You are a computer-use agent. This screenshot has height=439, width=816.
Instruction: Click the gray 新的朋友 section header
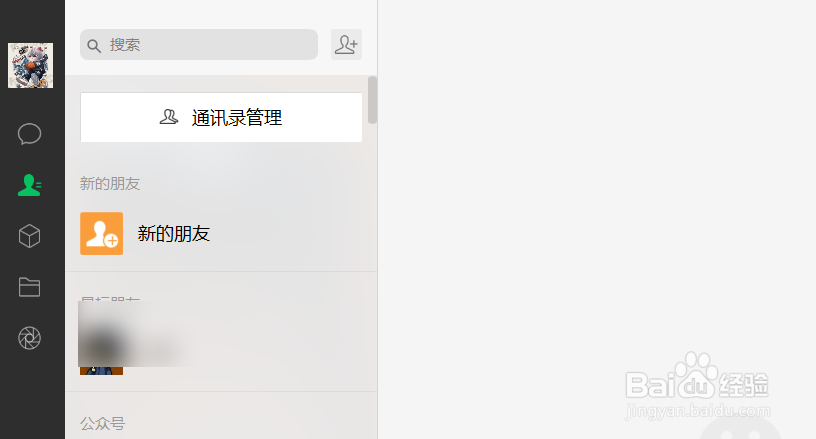click(110, 184)
